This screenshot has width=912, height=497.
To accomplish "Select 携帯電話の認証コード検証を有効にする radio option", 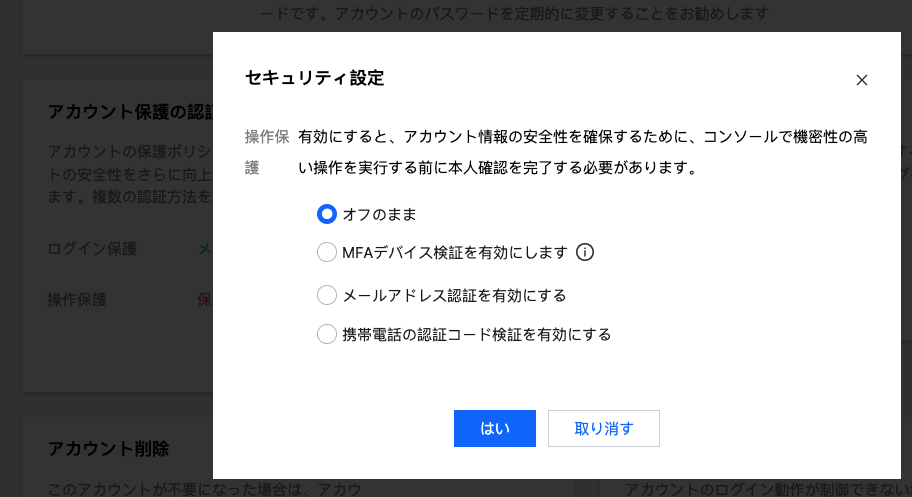I will pos(327,334).
